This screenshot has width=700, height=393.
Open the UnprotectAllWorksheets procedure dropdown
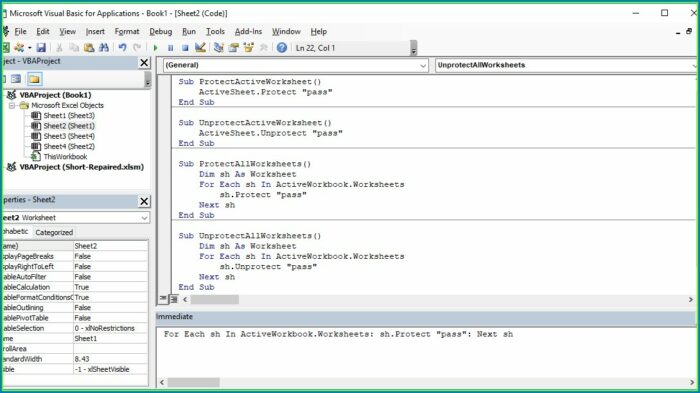click(x=694, y=65)
